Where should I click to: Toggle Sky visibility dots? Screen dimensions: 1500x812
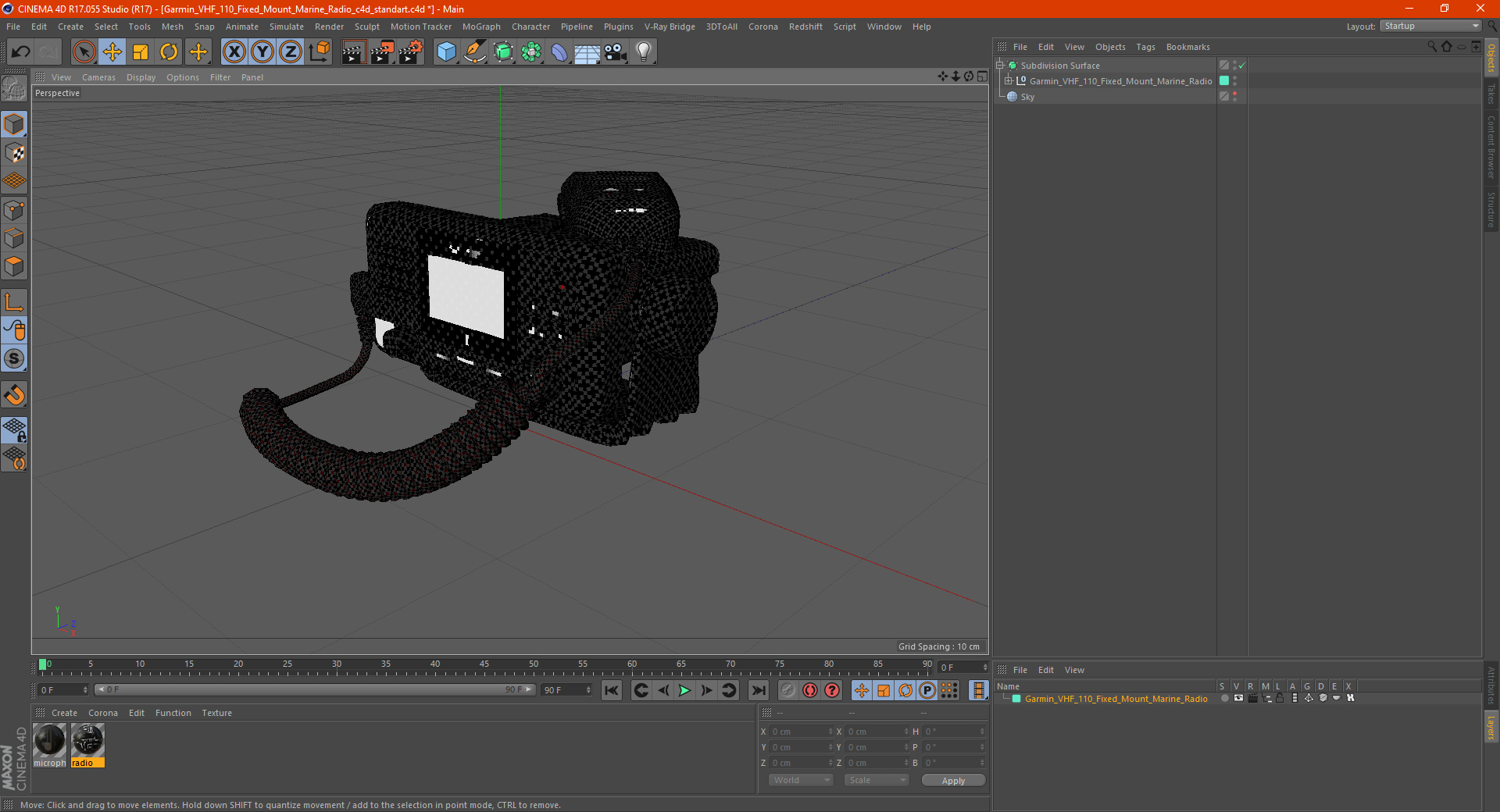1234,97
